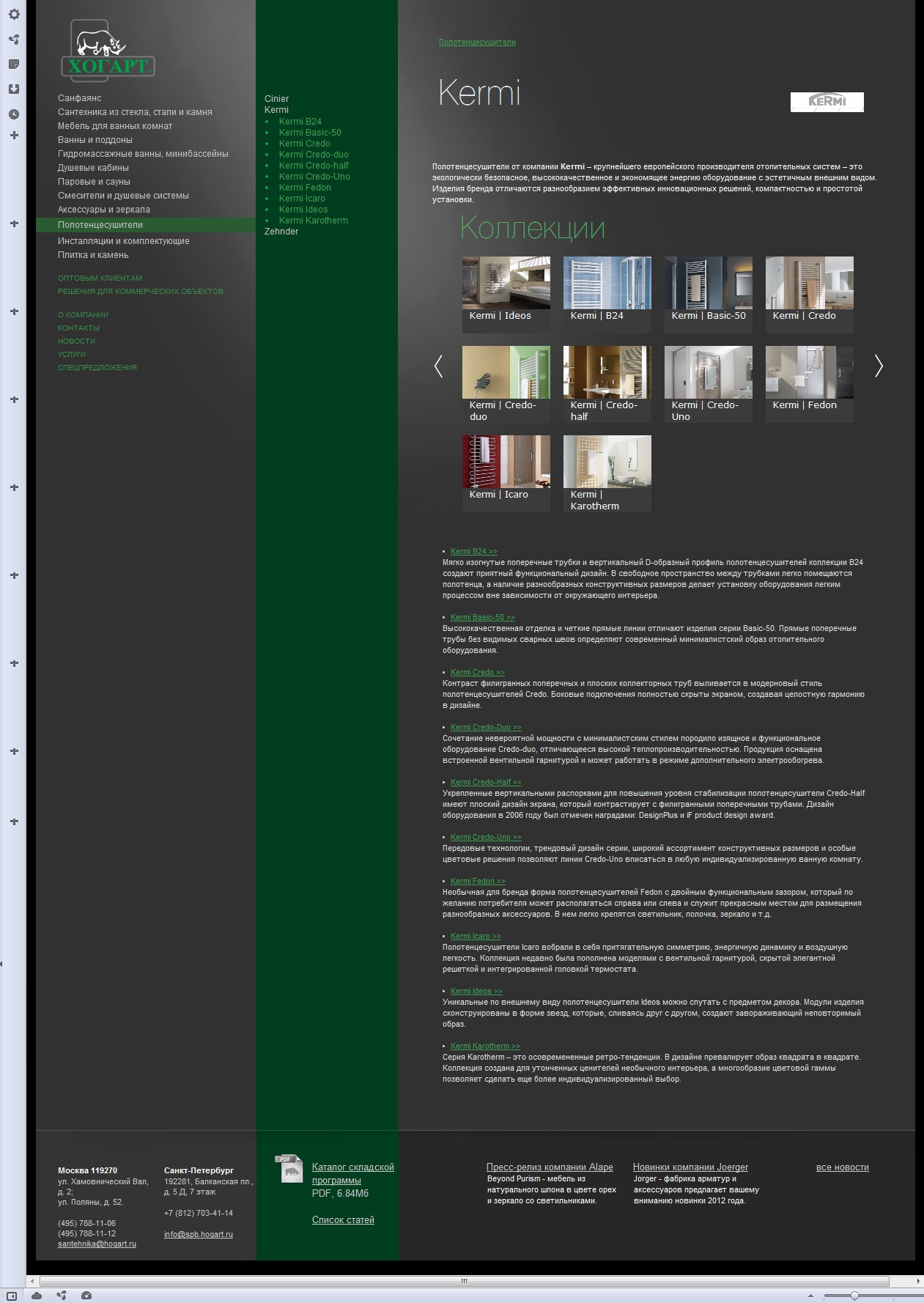Click the horizontal scrollbar left arrow
The height and width of the screenshot is (1303, 924).
pos(32,1281)
